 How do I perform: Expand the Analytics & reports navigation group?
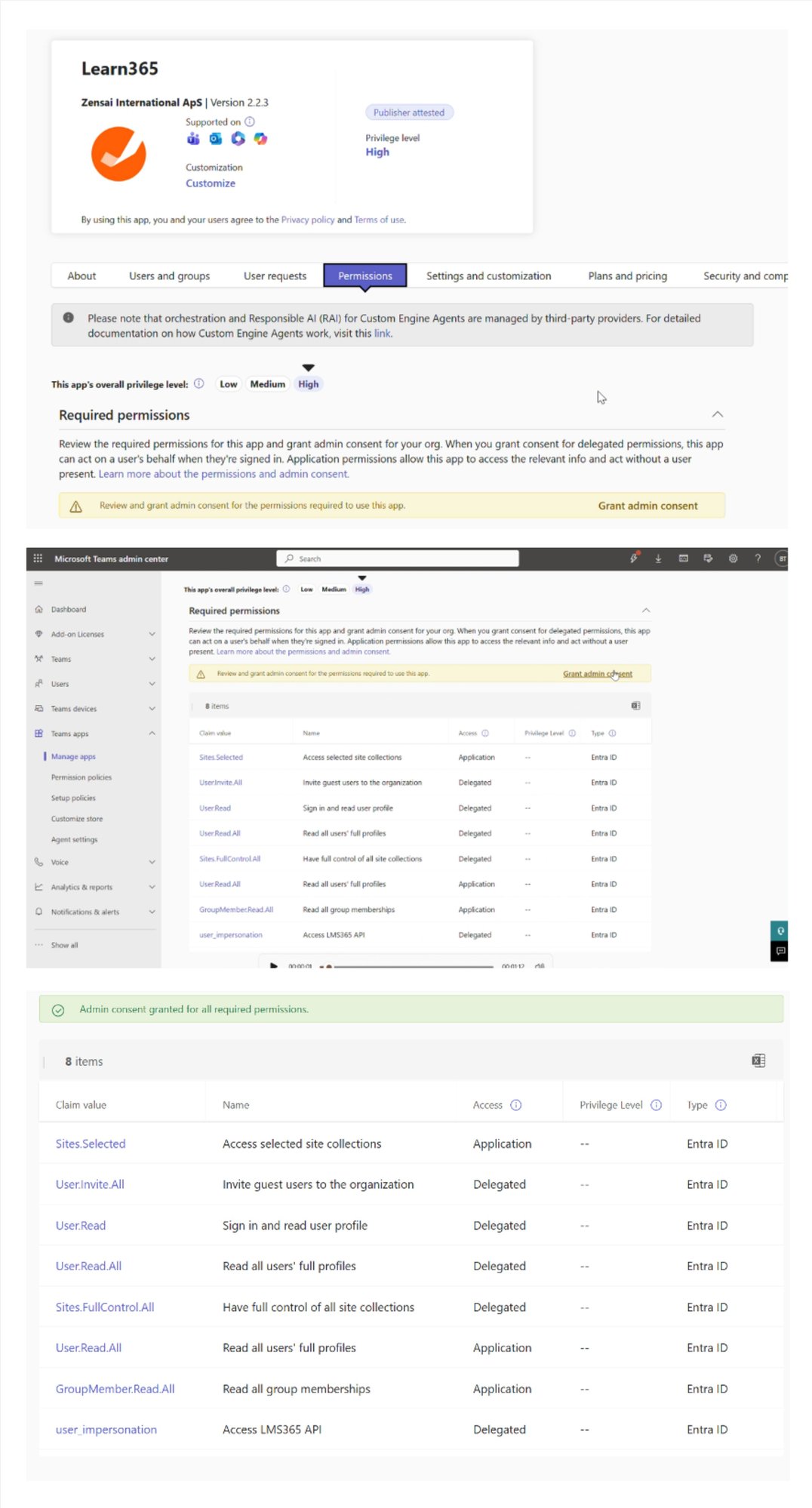pyautogui.click(x=152, y=887)
